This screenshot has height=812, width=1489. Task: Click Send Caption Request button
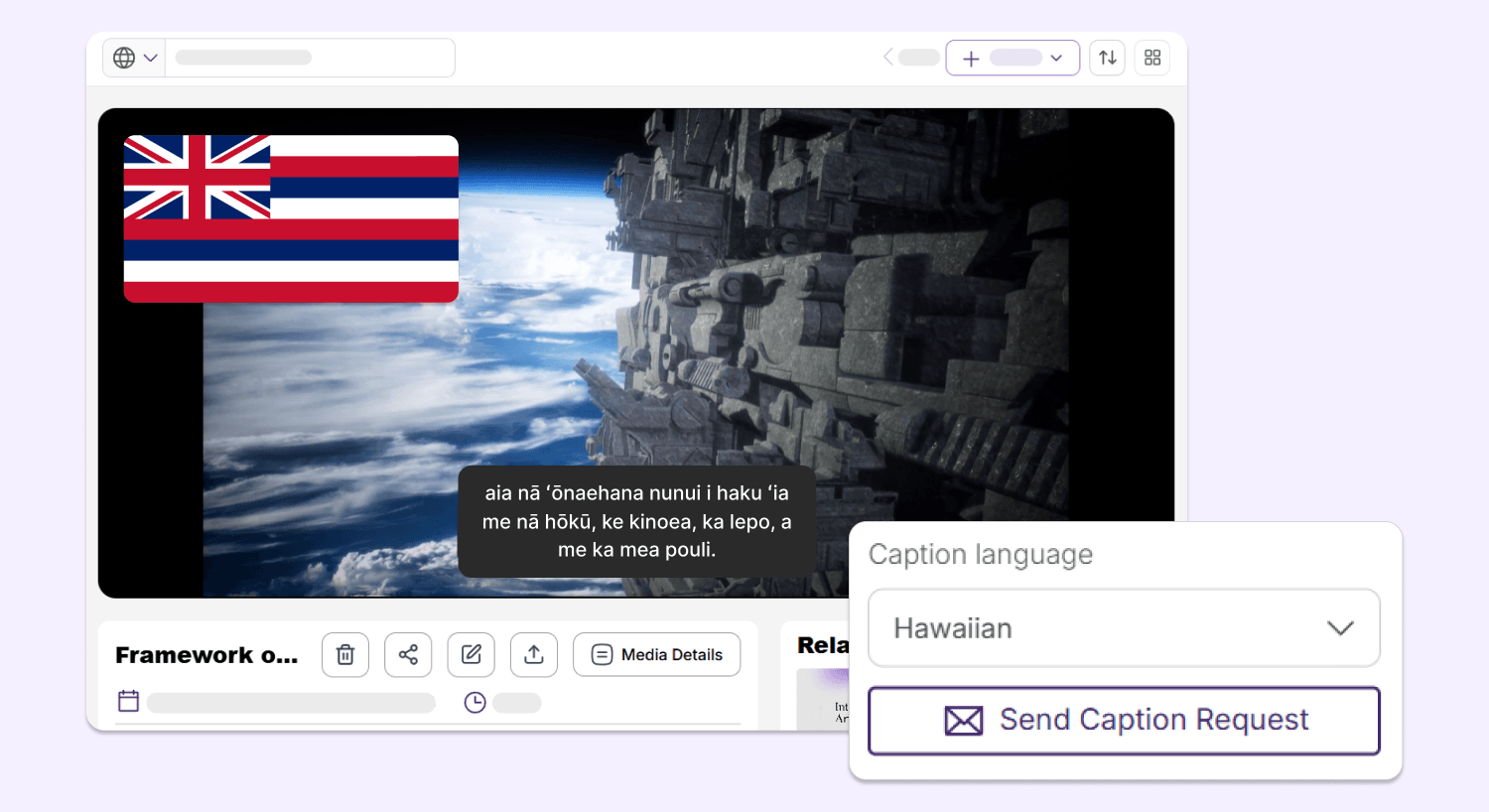[x=1124, y=721]
